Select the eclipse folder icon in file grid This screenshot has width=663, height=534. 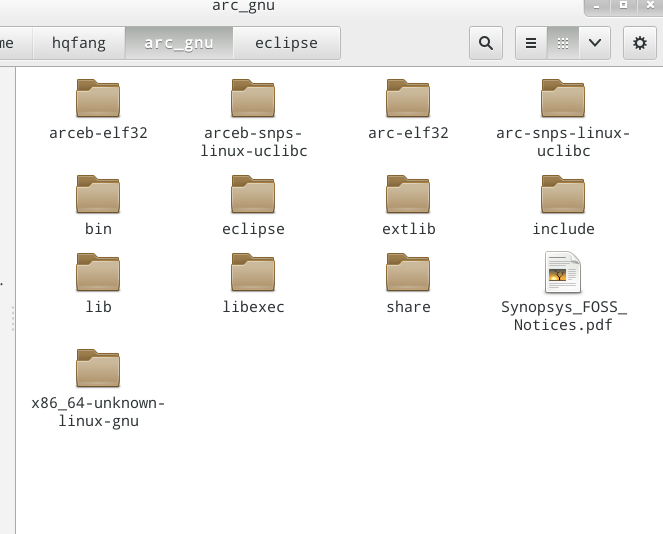(x=253, y=194)
